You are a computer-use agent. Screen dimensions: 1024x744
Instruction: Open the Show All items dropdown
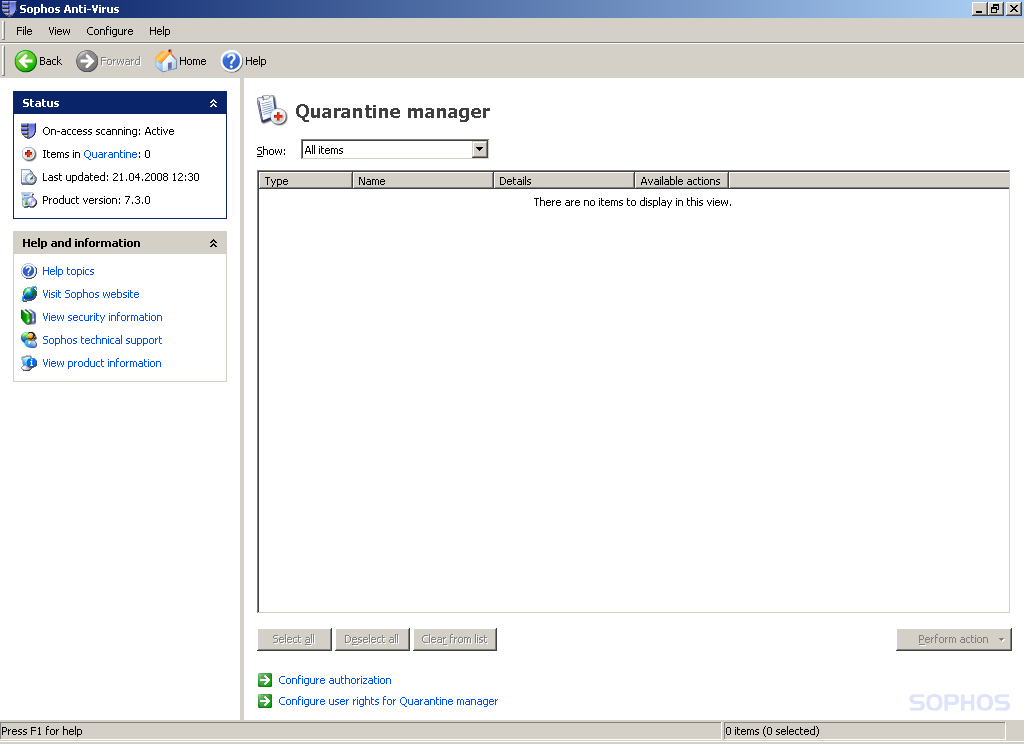[x=479, y=150]
